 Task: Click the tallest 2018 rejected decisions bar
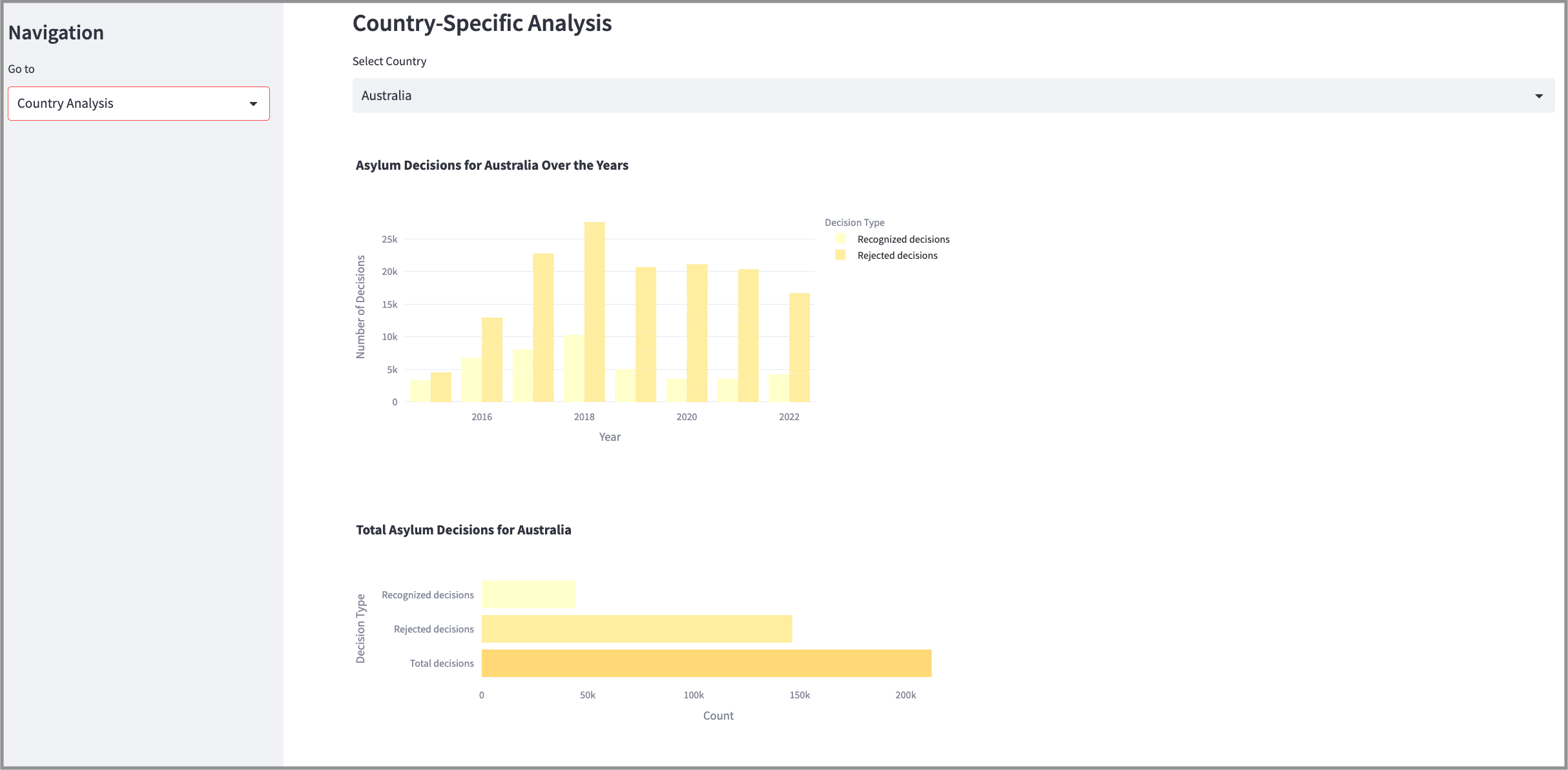pos(594,312)
